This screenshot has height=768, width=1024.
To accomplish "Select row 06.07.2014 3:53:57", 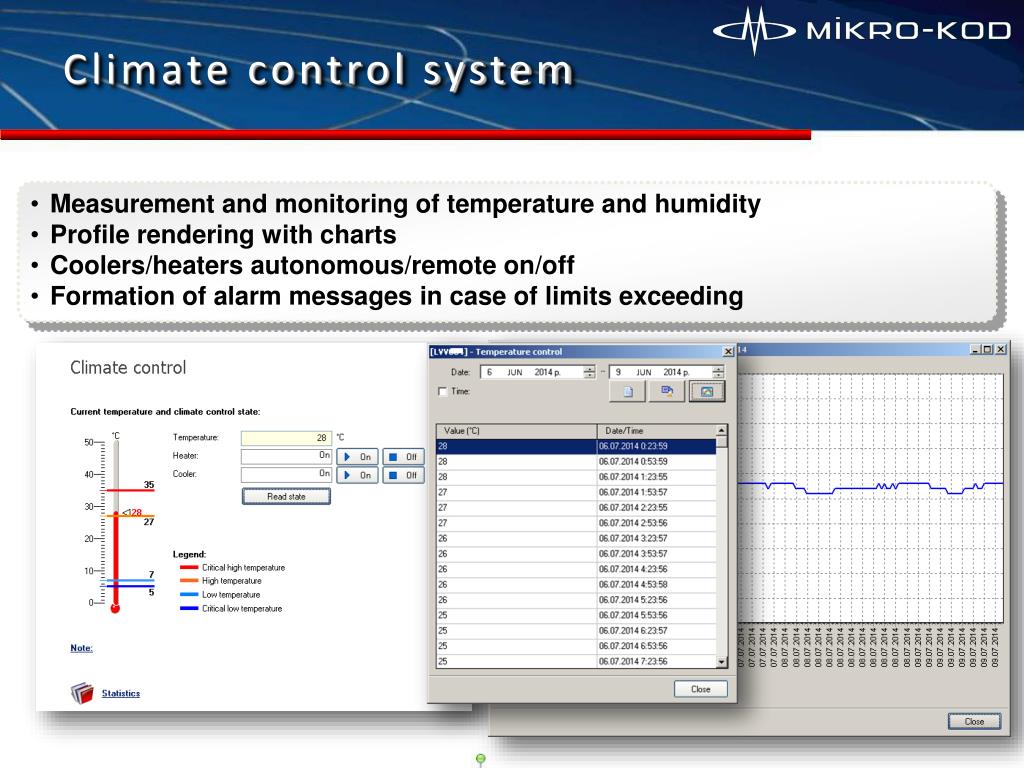I will [576, 554].
